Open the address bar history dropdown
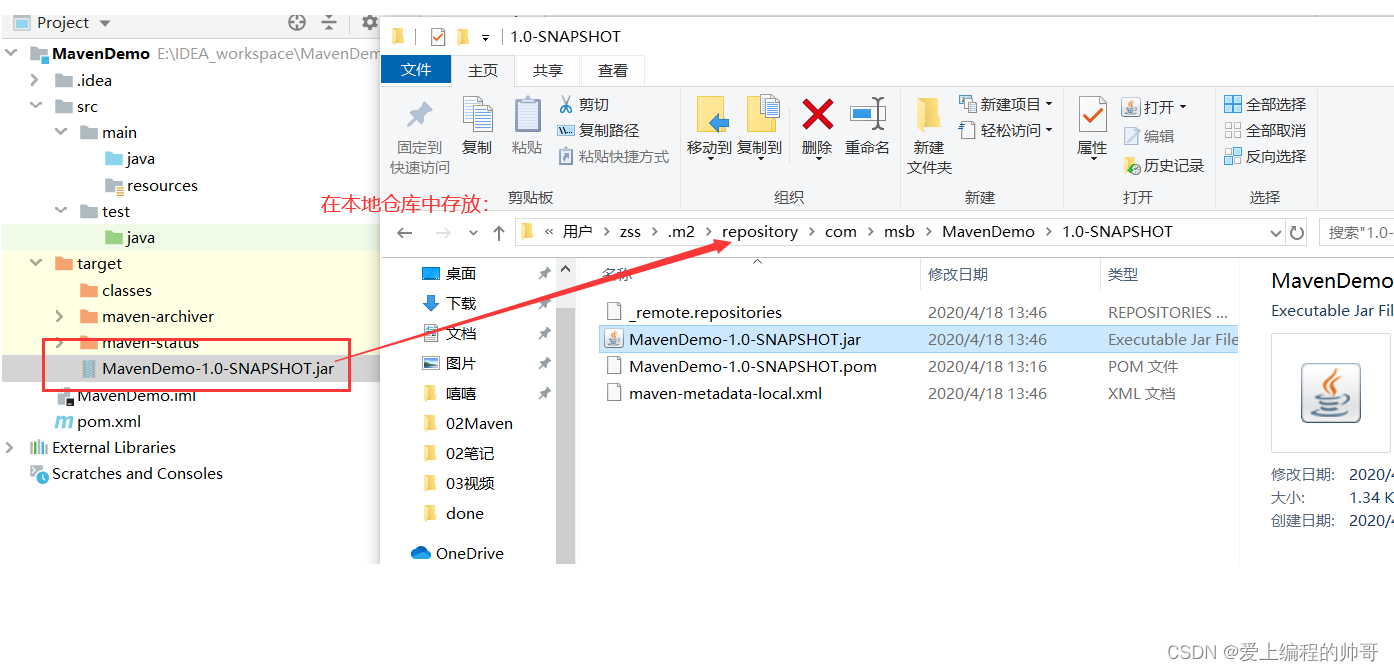 [1276, 233]
